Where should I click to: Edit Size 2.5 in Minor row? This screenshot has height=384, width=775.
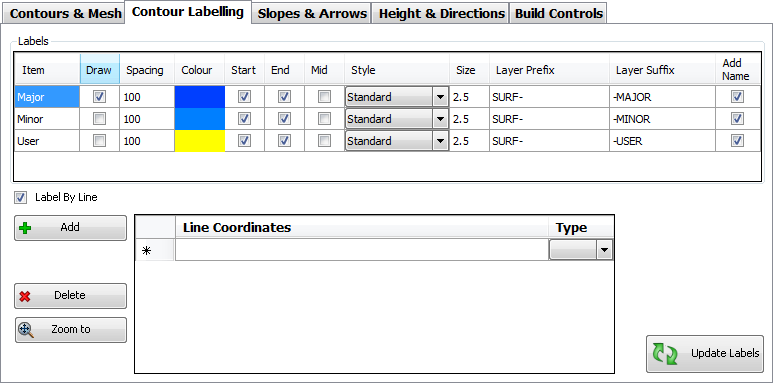(469, 119)
